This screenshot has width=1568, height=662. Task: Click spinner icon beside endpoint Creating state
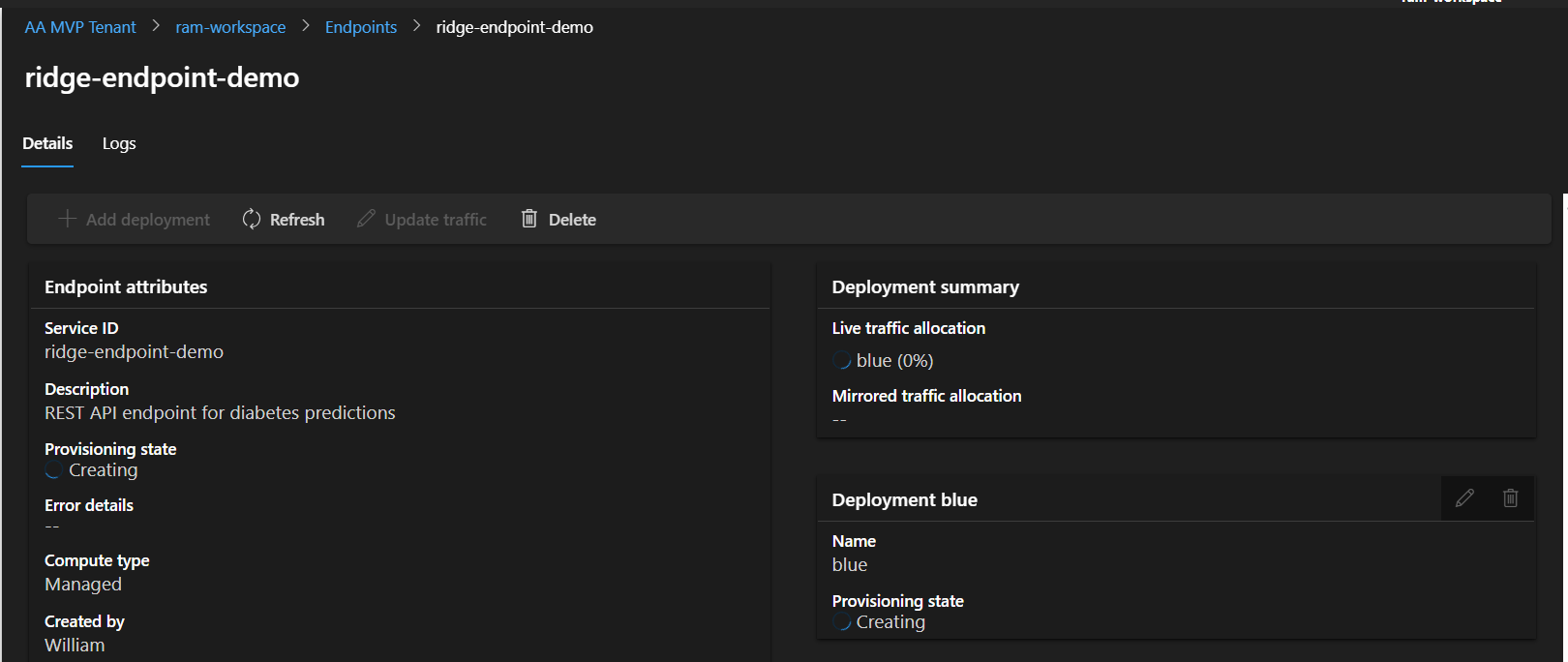[x=54, y=470]
